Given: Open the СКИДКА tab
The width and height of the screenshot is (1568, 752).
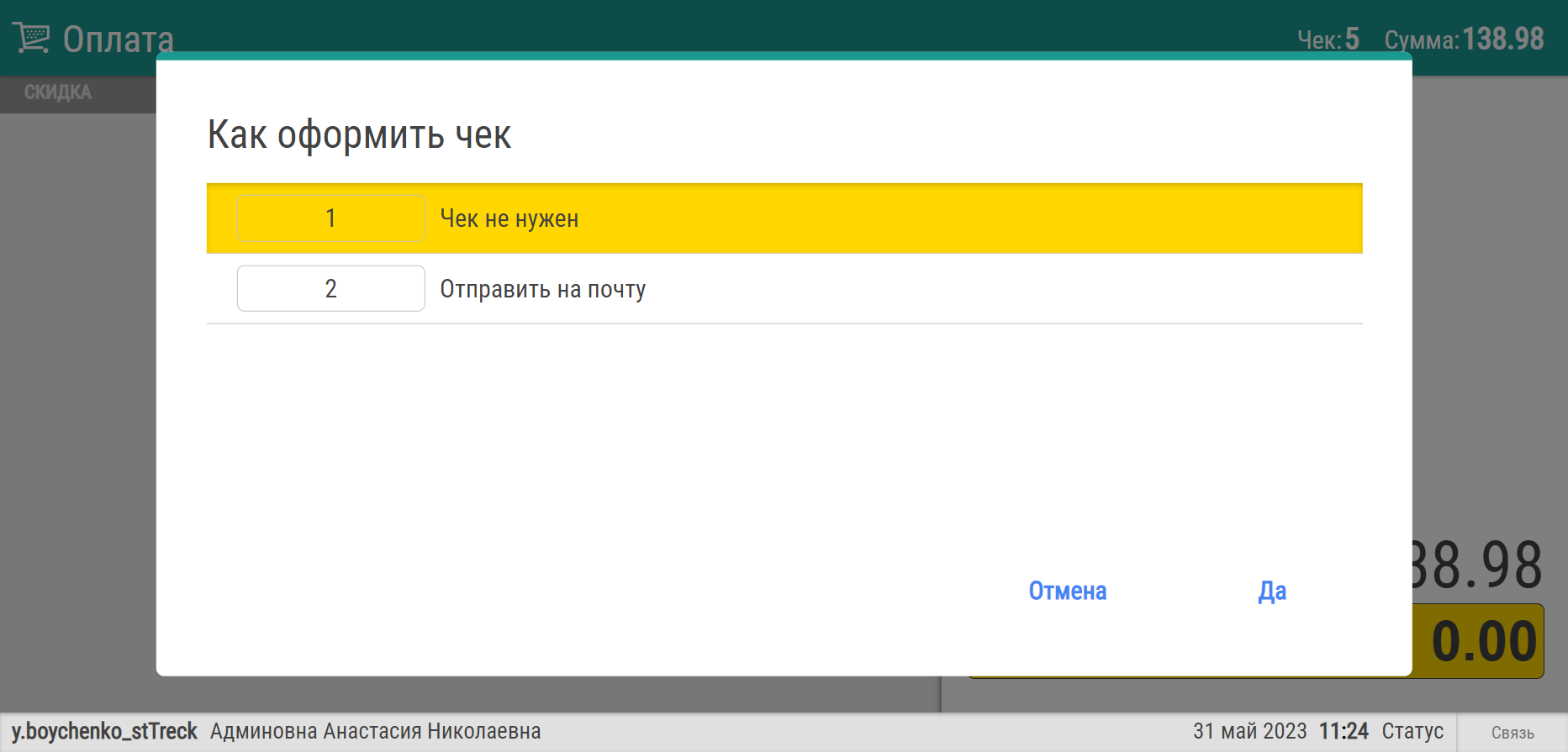Looking at the screenshot, I should click(57, 92).
